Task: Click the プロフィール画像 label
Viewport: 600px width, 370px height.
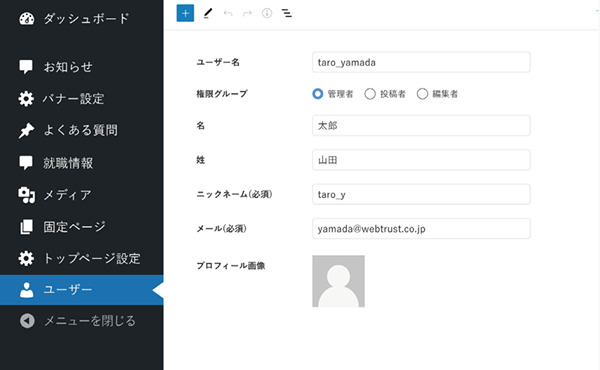Action: (x=231, y=266)
